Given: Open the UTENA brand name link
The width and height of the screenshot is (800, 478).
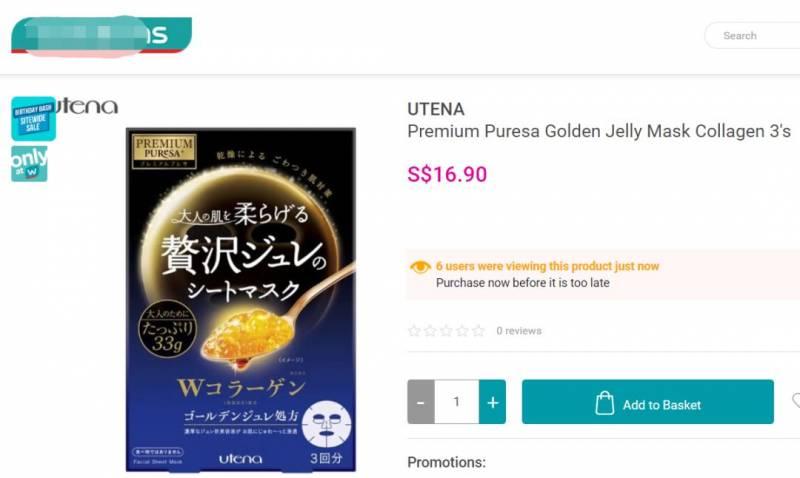Looking at the screenshot, I should point(436,109).
